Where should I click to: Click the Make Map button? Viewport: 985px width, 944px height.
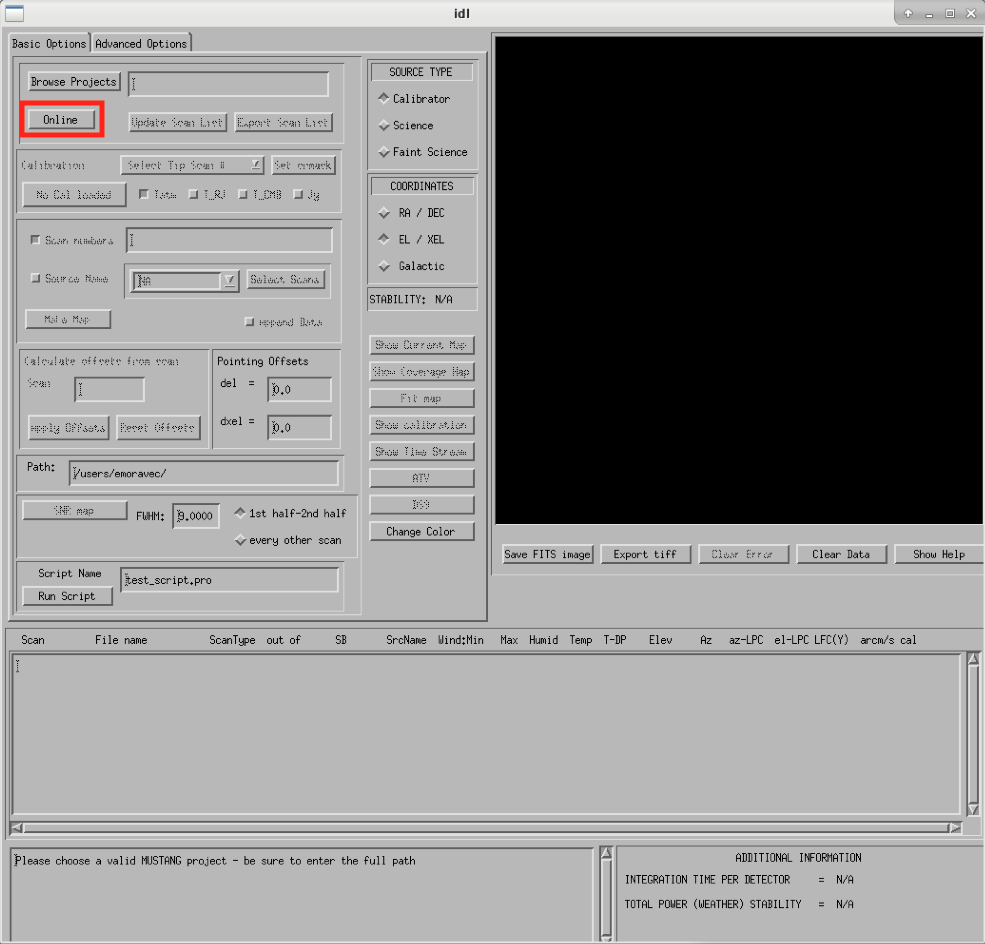pos(68,319)
